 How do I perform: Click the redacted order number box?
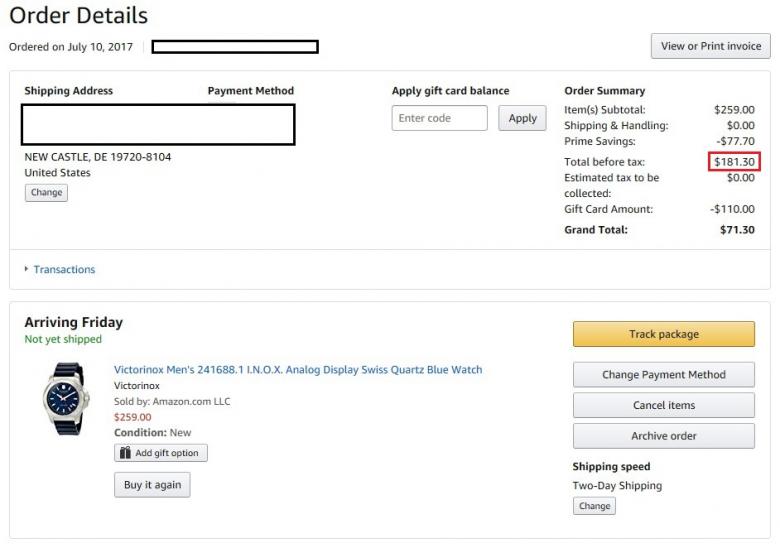(x=235, y=46)
